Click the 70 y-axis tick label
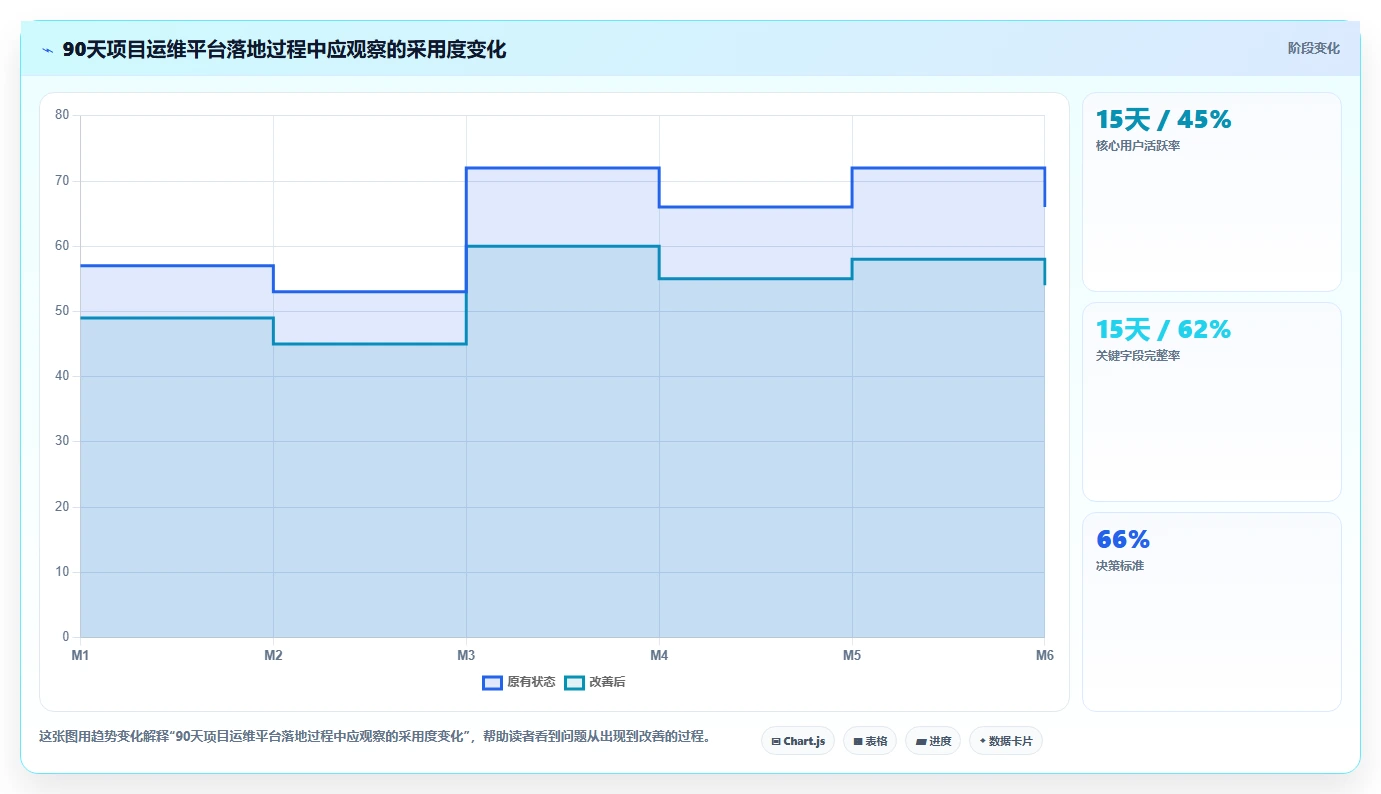Viewport: 1381px width, 794px height. 62,181
